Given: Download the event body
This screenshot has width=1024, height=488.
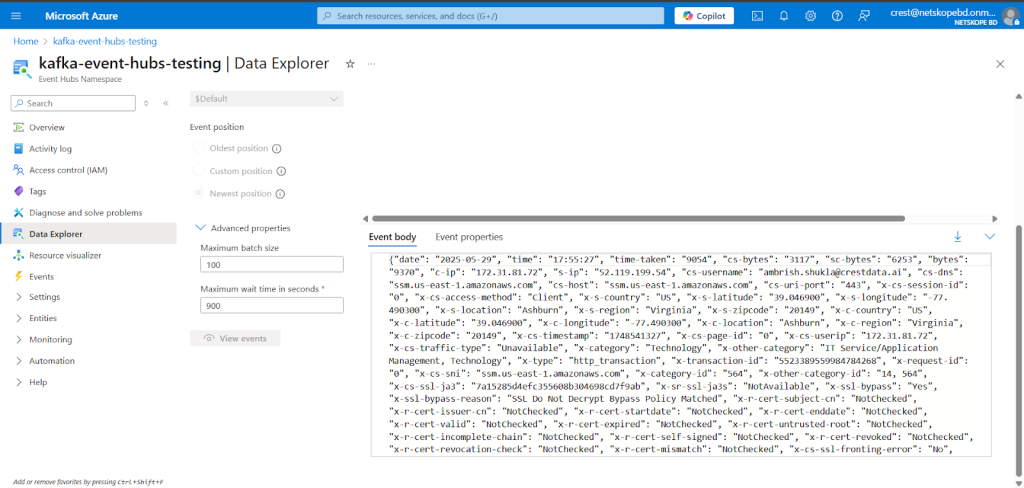Looking at the screenshot, I should (x=958, y=236).
